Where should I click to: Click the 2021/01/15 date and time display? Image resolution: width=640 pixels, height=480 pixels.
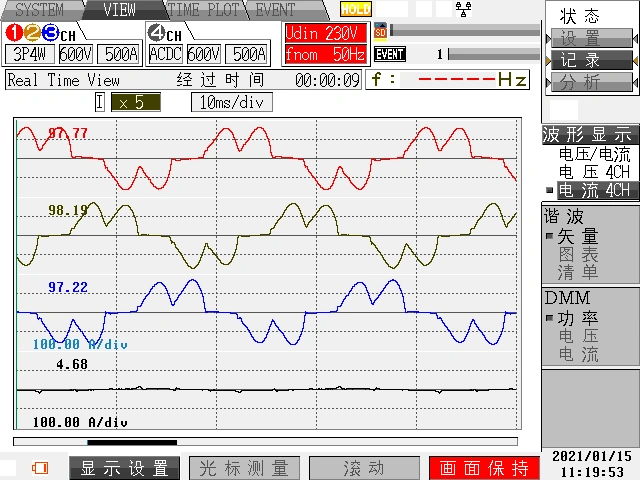pos(592,464)
